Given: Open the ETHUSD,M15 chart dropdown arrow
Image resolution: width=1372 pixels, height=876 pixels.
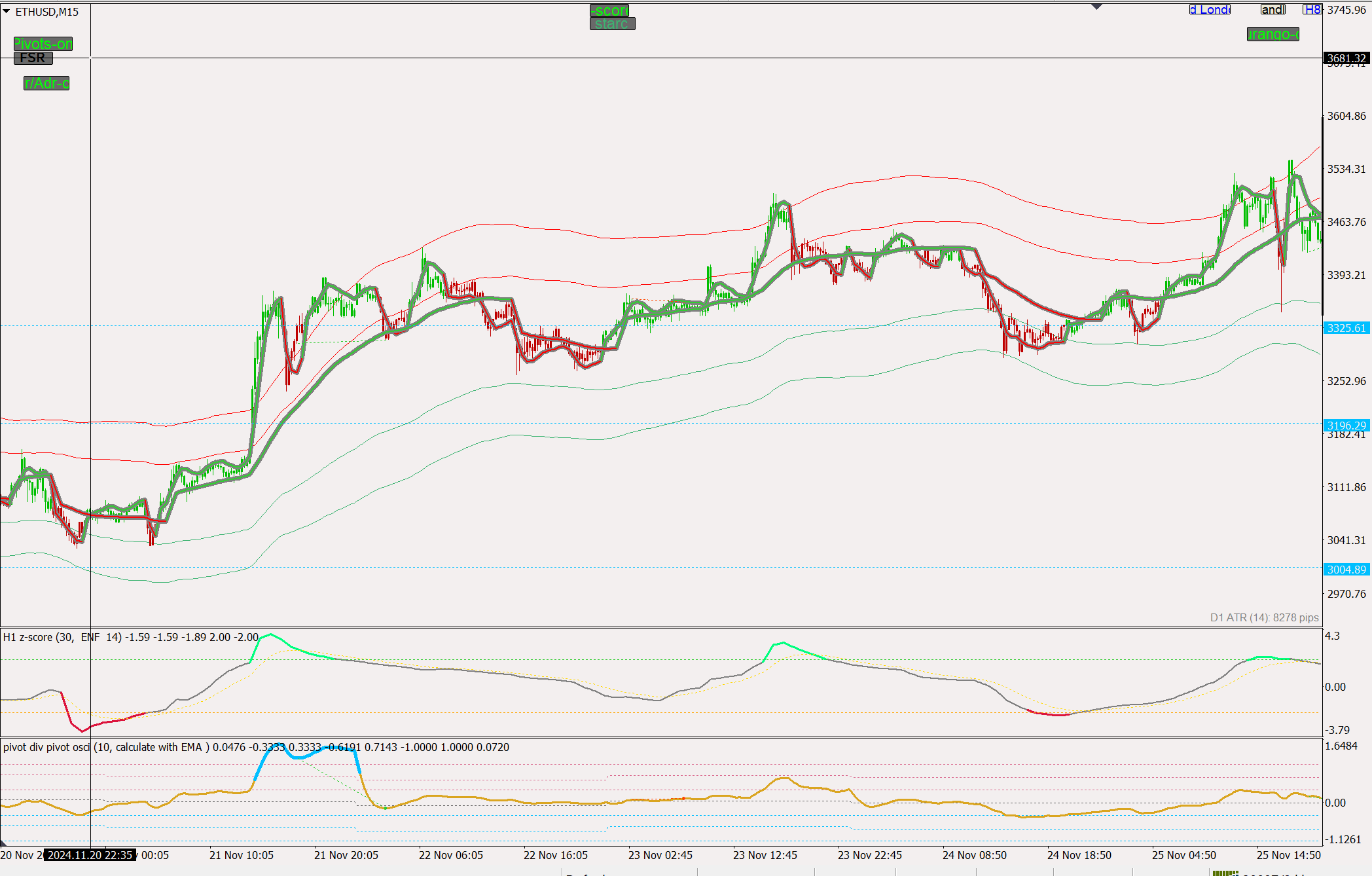Looking at the screenshot, I should (7, 11).
